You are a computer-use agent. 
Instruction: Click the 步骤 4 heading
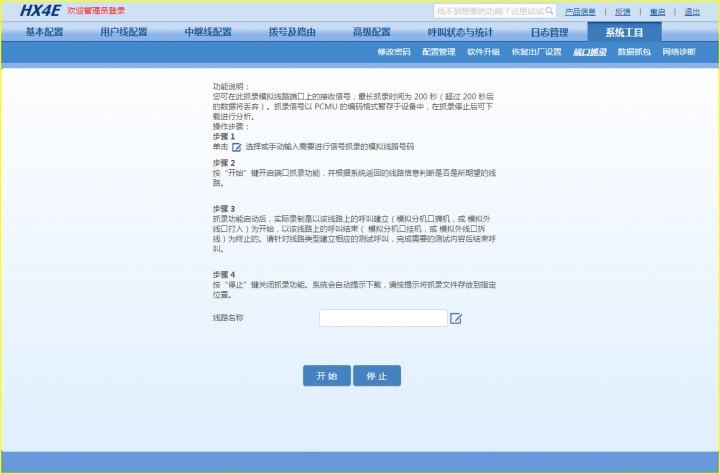point(224,275)
